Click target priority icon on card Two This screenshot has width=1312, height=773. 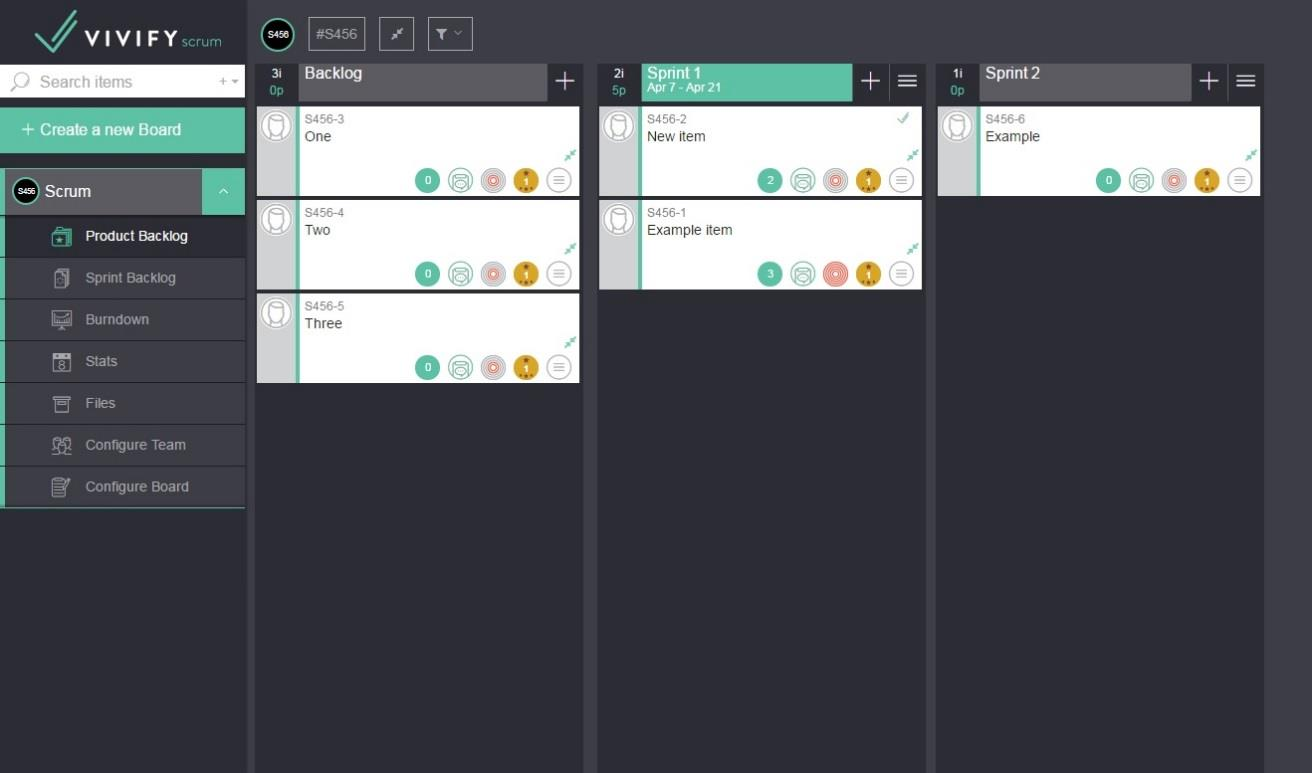pyautogui.click(x=493, y=274)
